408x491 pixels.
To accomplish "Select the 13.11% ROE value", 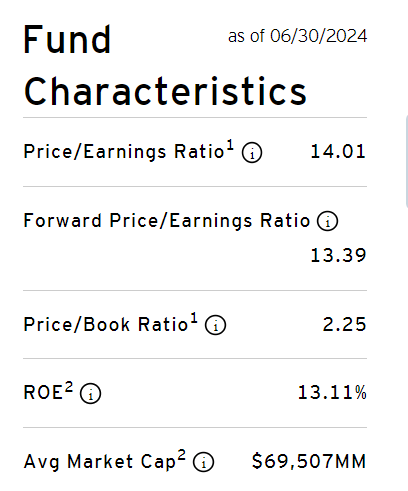I will 332,392.
